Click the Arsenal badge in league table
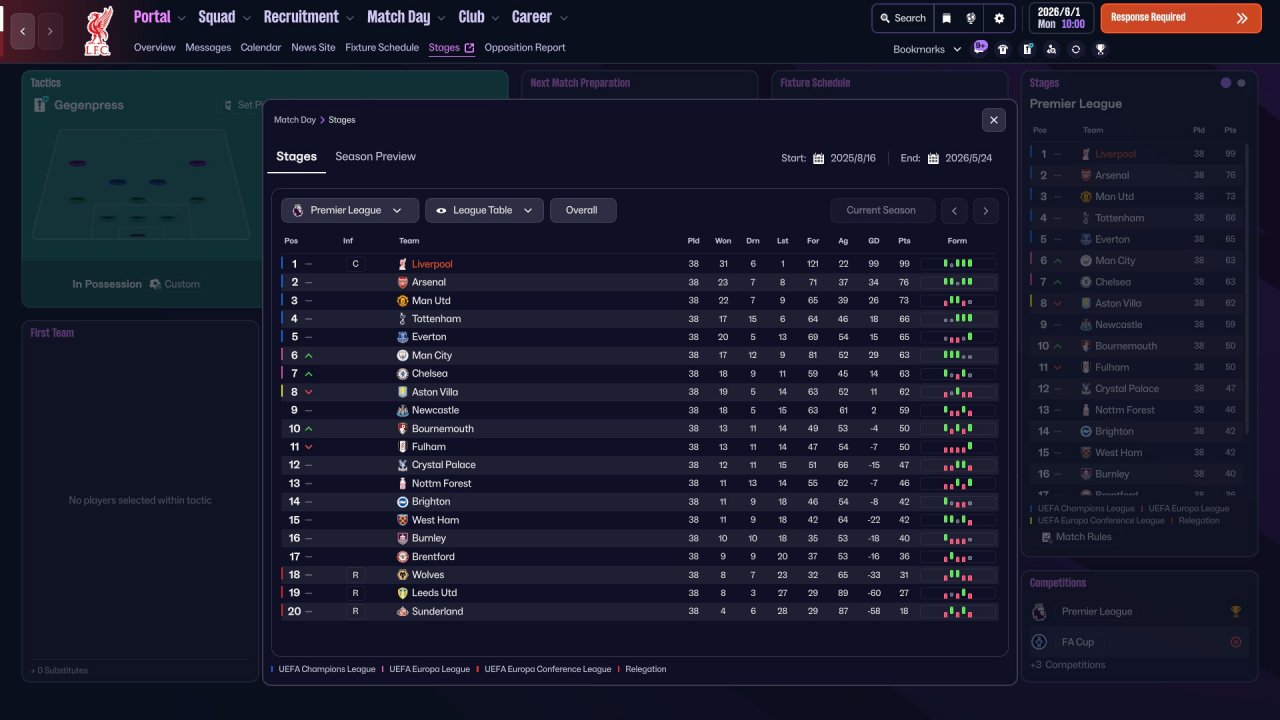 click(403, 282)
